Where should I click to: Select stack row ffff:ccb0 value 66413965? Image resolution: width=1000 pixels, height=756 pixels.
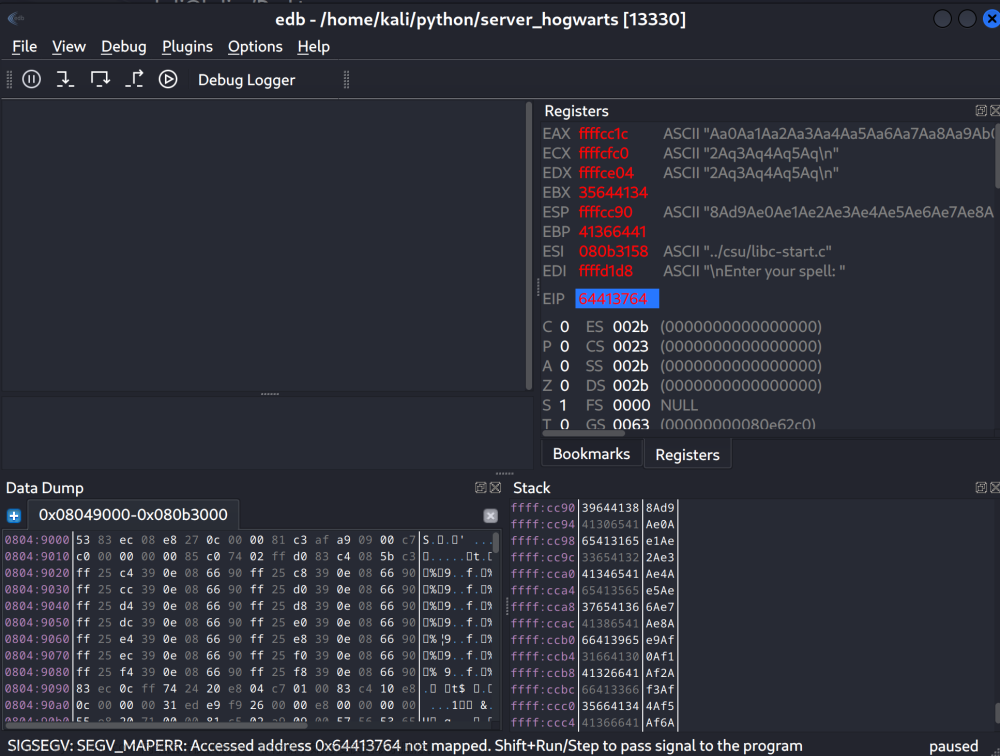click(610, 640)
